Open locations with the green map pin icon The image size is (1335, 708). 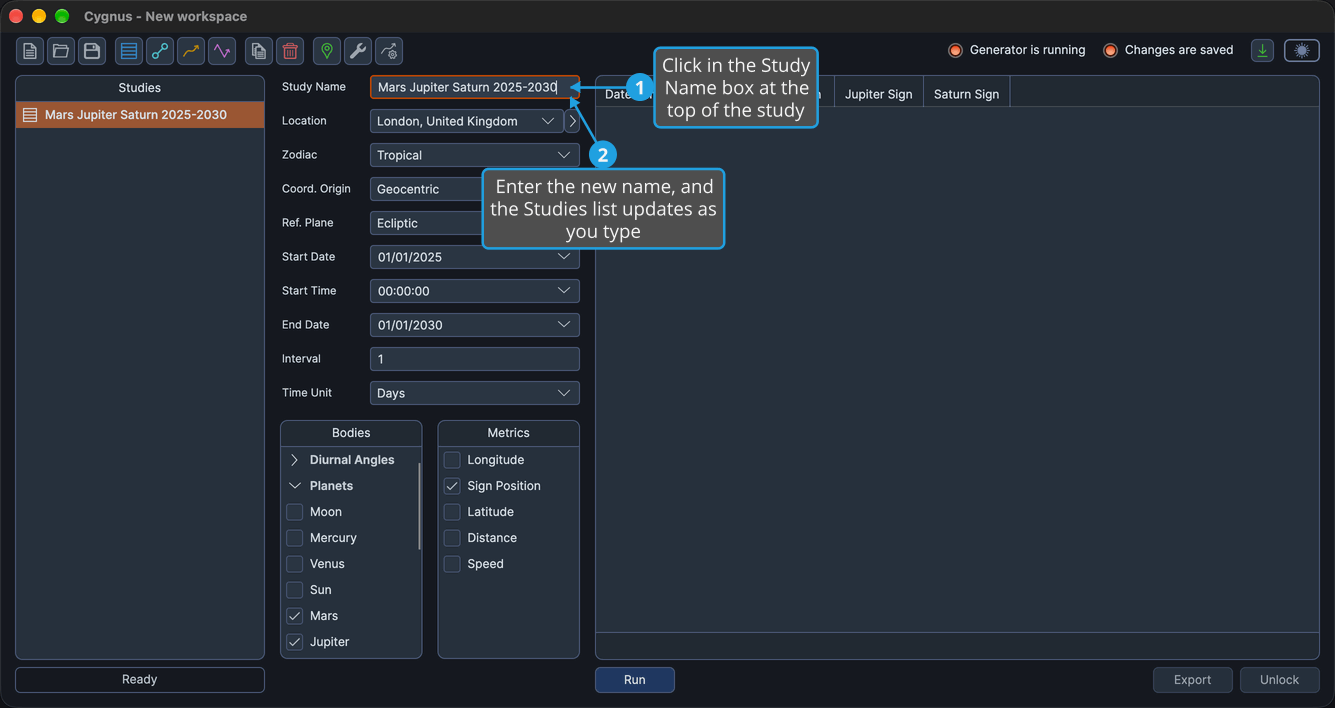click(x=327, y=51)
